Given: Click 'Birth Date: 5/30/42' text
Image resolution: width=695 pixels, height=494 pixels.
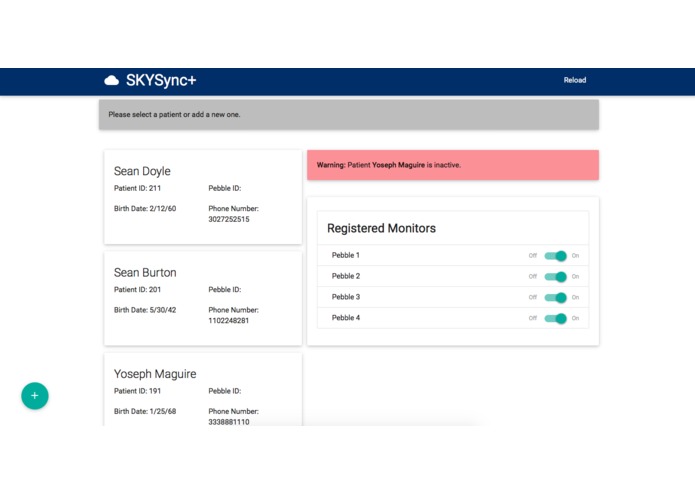Looking at the screenshot, I should (x=145, y=310).
